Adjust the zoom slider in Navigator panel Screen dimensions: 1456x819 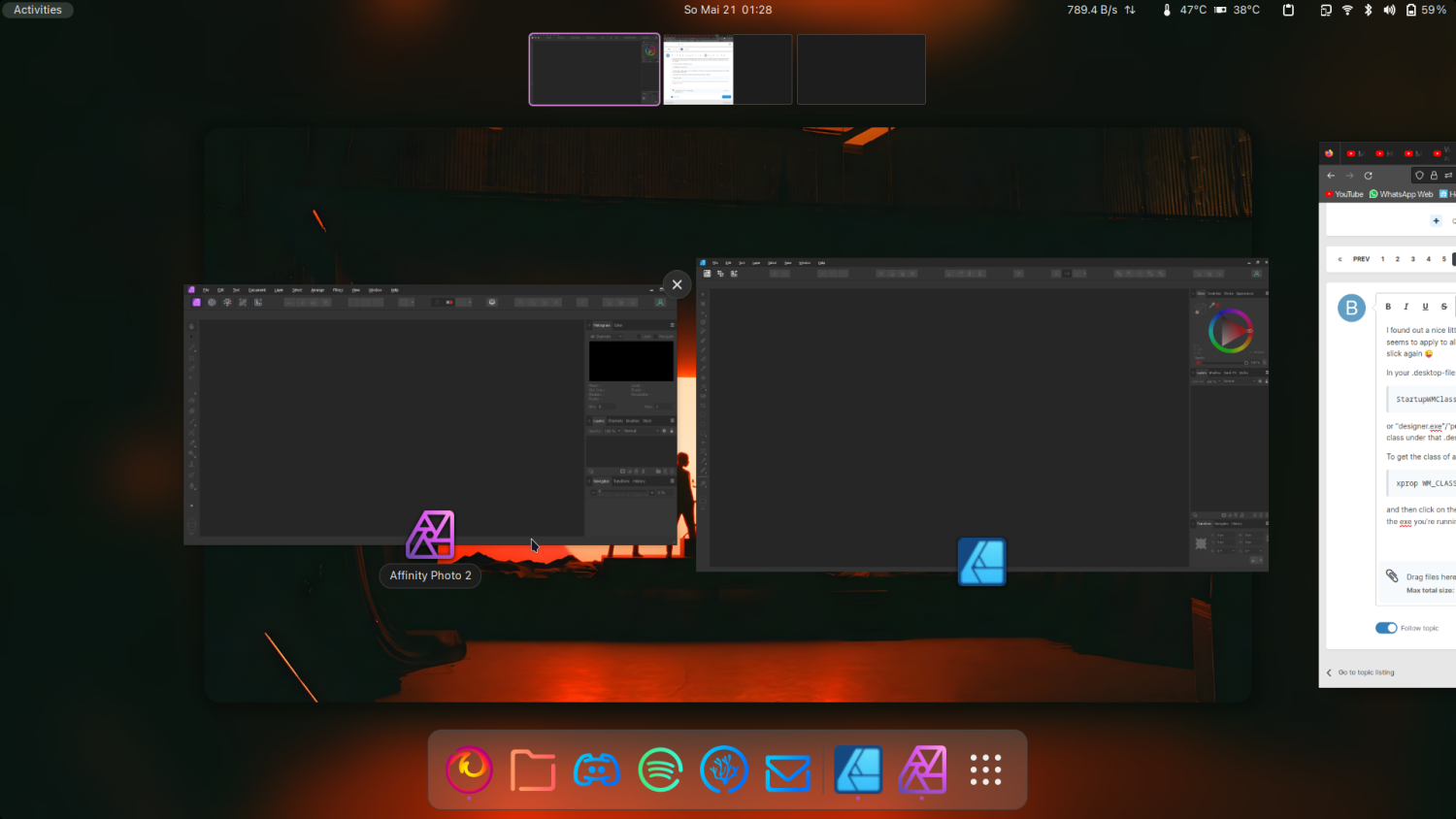pos(622,493)
